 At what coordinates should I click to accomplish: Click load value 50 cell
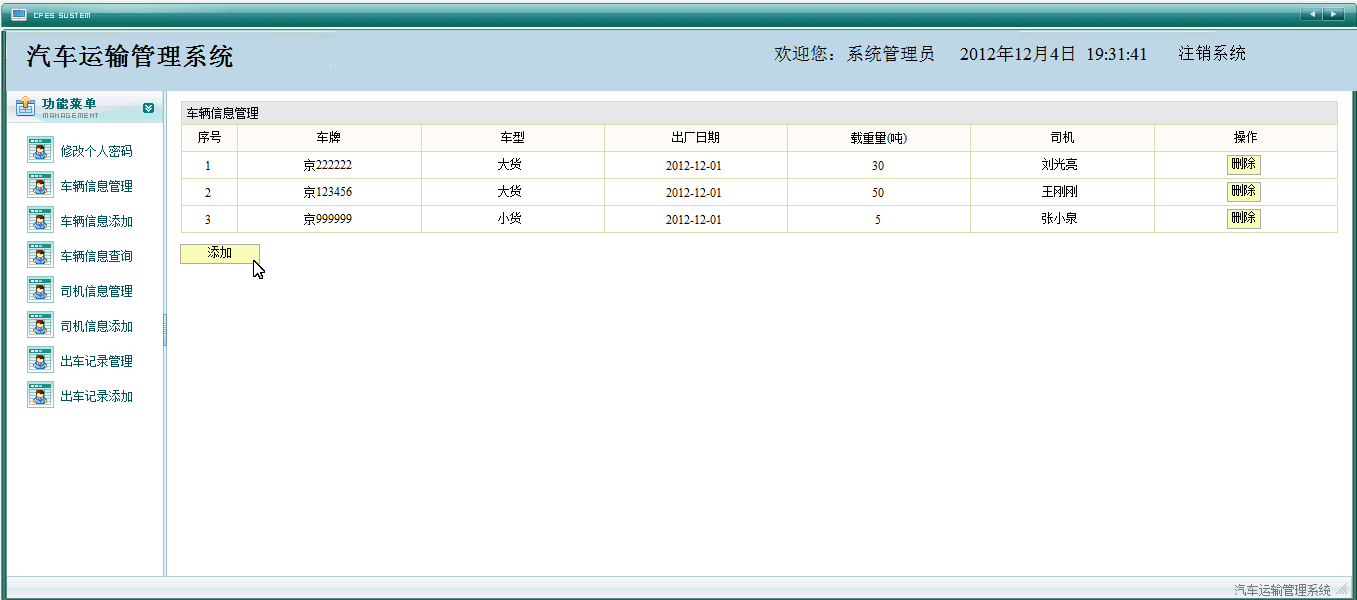pyautogui.click(x=878, y=192)
